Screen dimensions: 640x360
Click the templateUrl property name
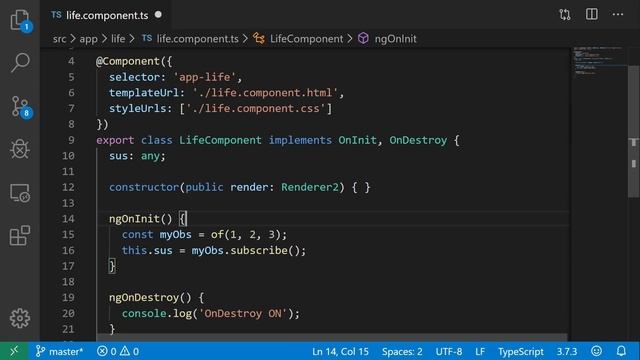click(144, 93)
